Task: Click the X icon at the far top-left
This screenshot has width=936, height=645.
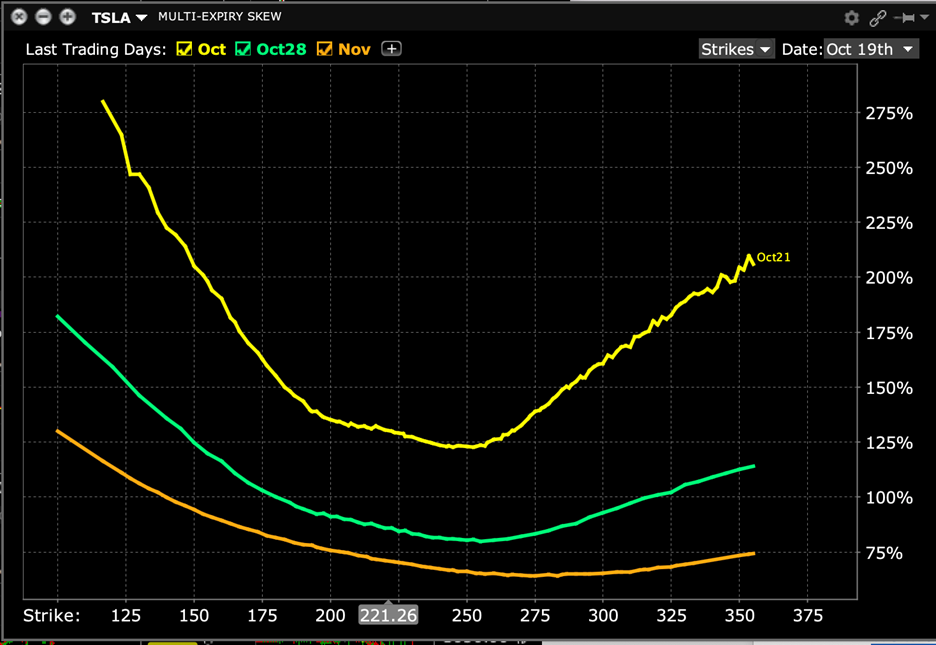Action: 18,17
